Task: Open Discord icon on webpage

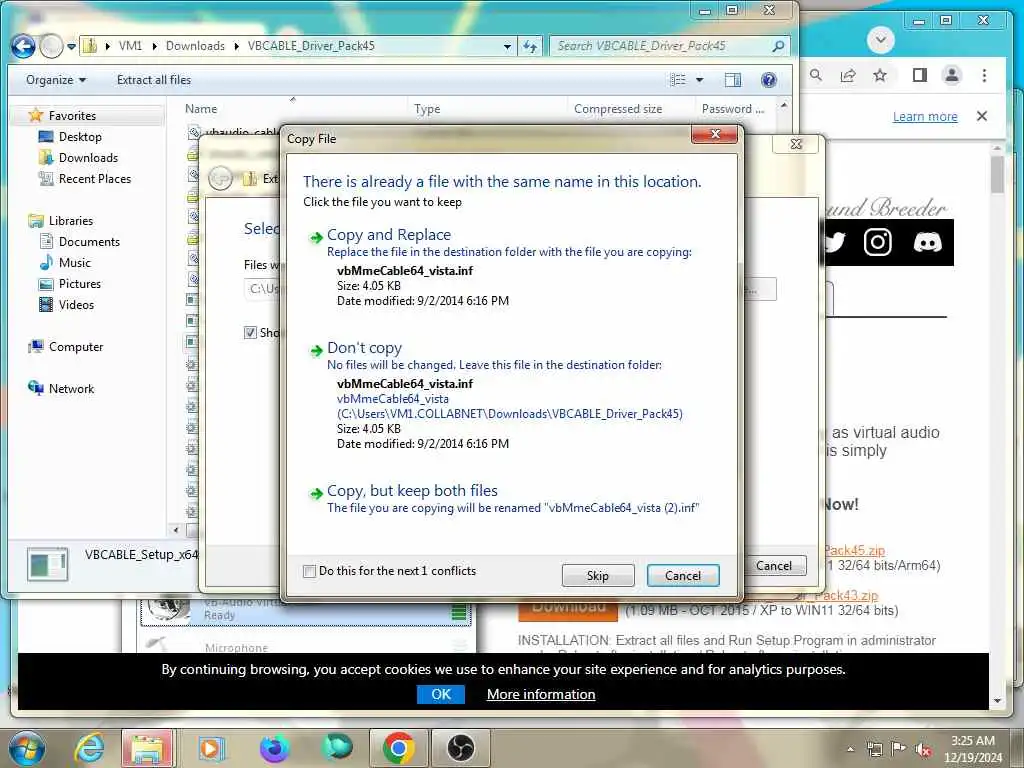Action: pyautogui.click(x=927, y=242)
